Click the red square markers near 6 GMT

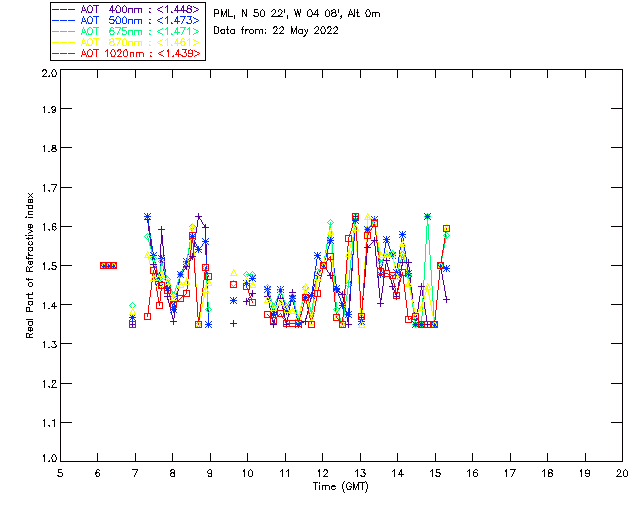[x=109, y=266]
